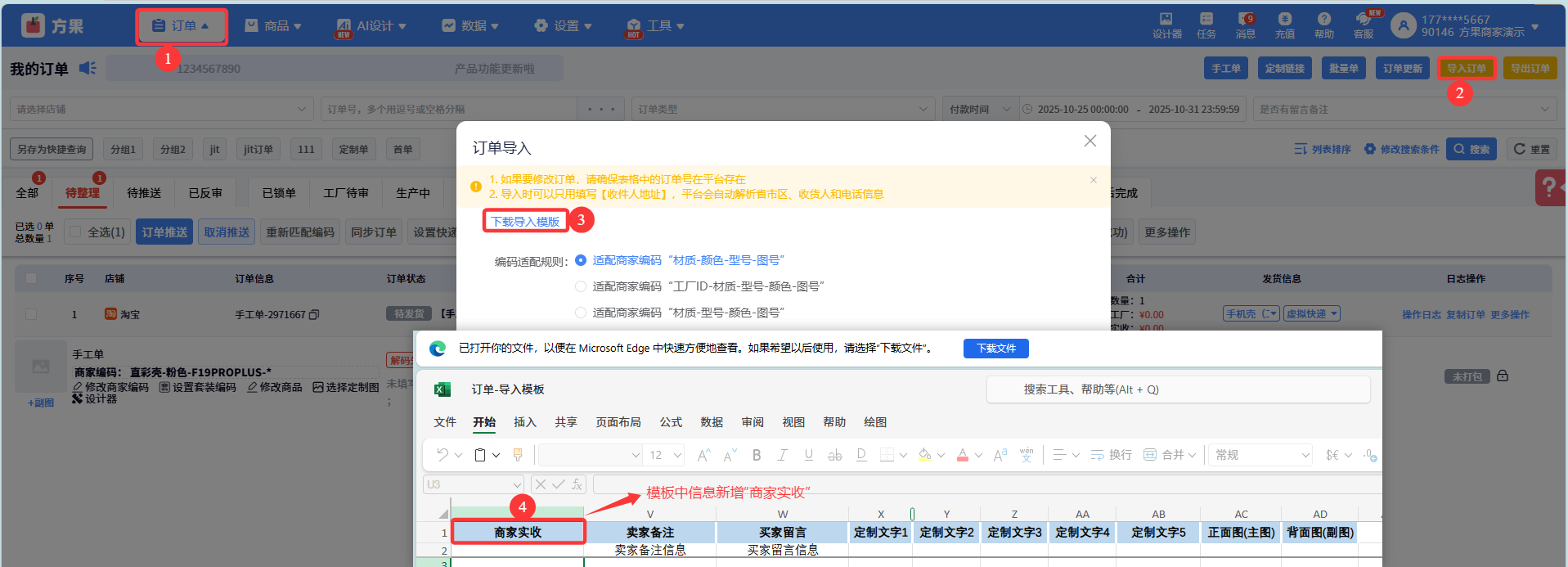Click the announcement speaker icon beside 我的订单
This screenshot has height=567, width=1568.
[88, 68]
